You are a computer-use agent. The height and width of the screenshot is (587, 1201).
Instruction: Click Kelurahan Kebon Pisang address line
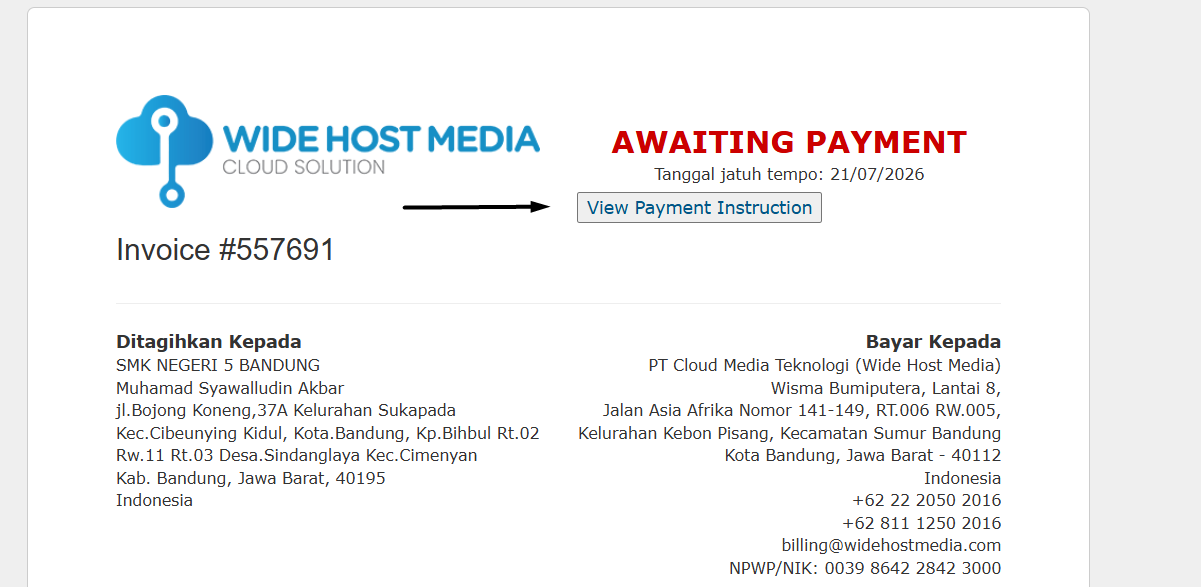(x=790, y=433)
